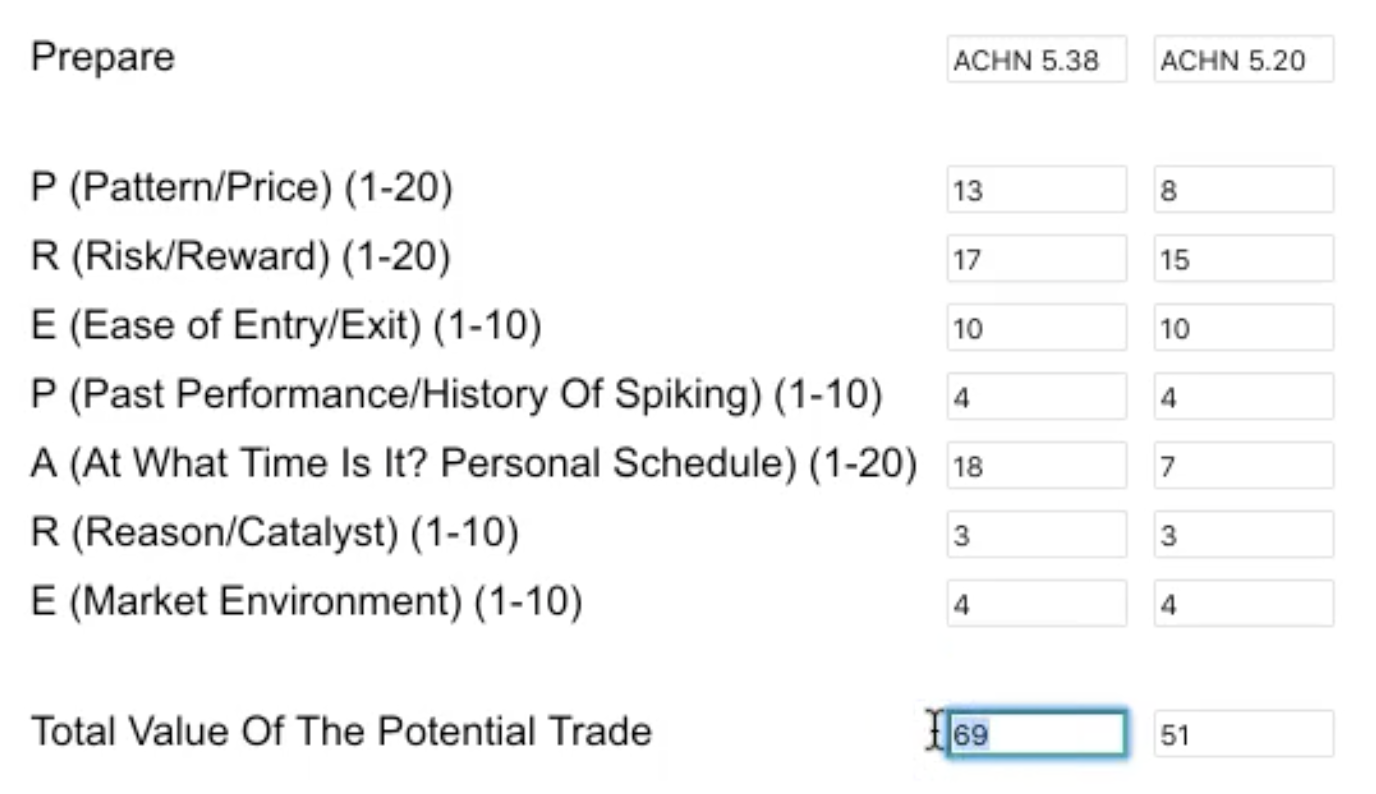Click the ACHN 5.20 ticker field
This screenshot has width=1376, height=794.
pos(1243,60)
